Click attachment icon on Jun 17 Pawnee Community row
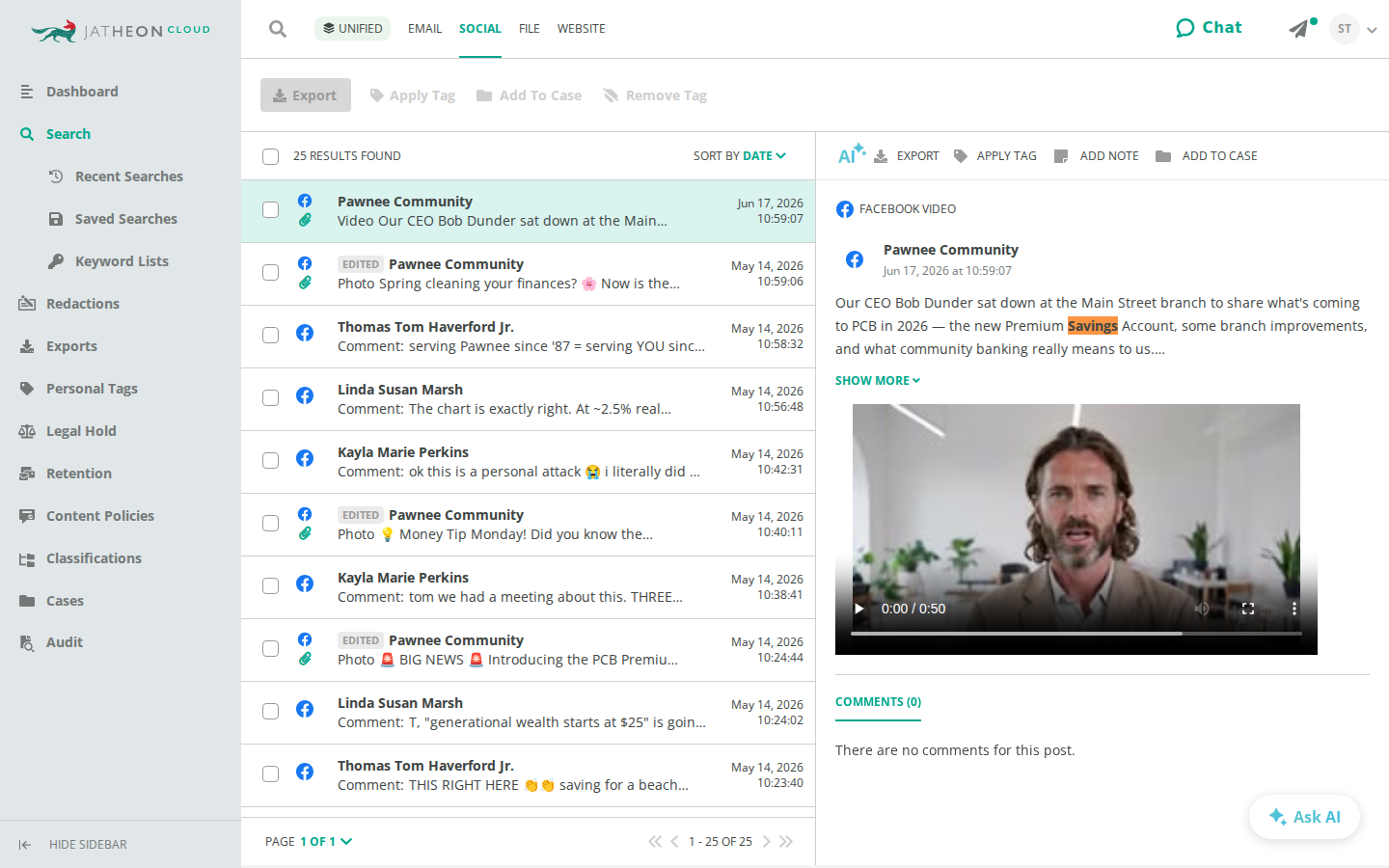This screenshot has width=1389, height=868. 305,220
